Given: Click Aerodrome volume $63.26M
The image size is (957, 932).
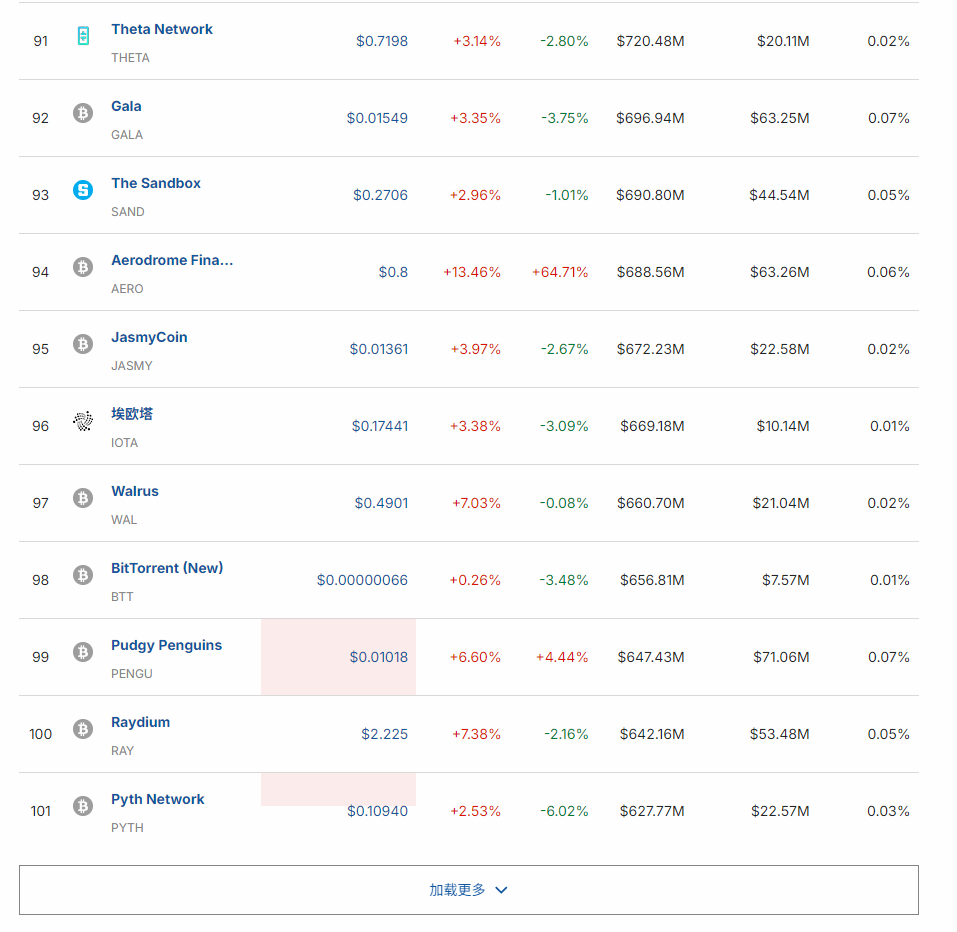Looking at the screenshot, I should pyautogui.click(x=780, y=272).
